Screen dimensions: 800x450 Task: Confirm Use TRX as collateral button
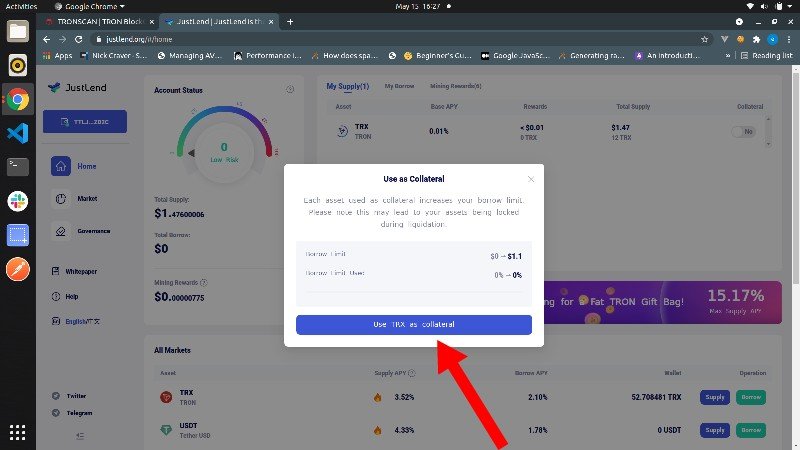click(414, 324)
